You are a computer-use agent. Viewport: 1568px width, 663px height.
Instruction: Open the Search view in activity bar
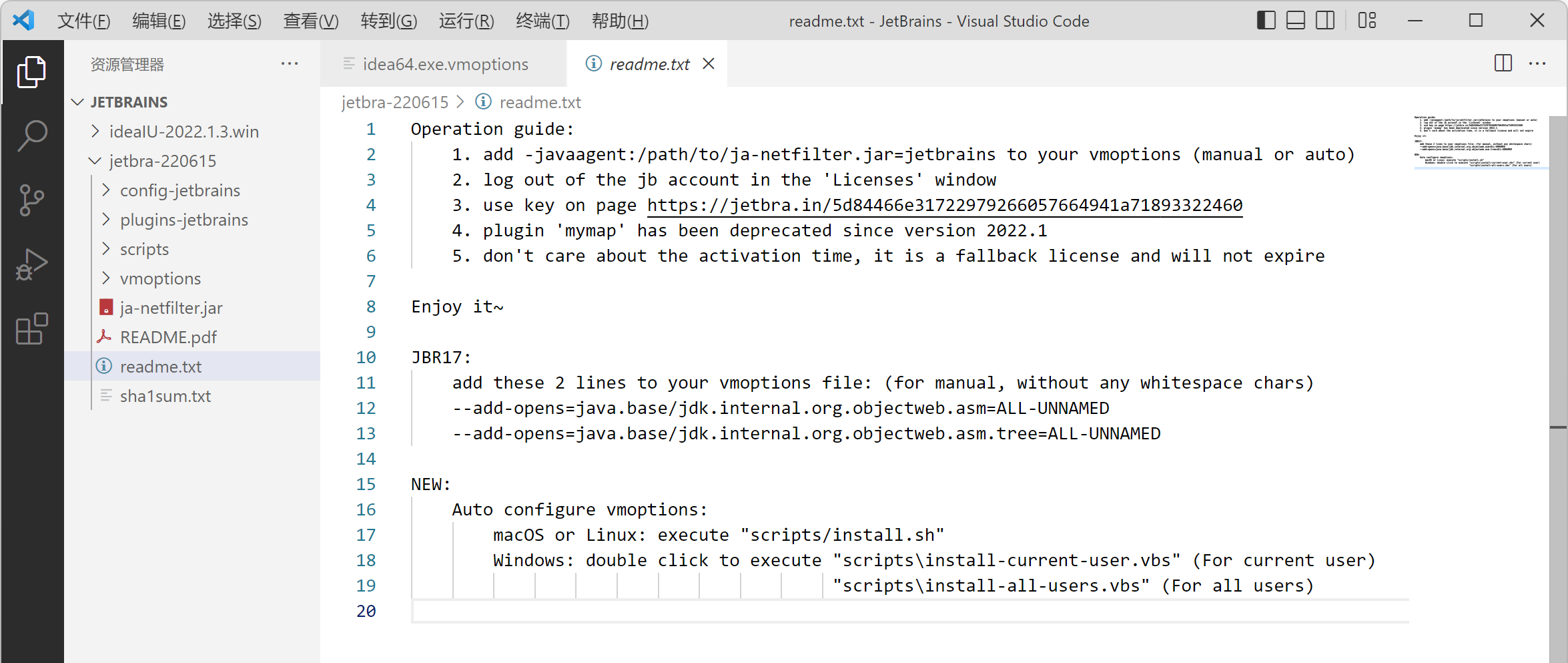pyautogui.click(x=31, y=136)
